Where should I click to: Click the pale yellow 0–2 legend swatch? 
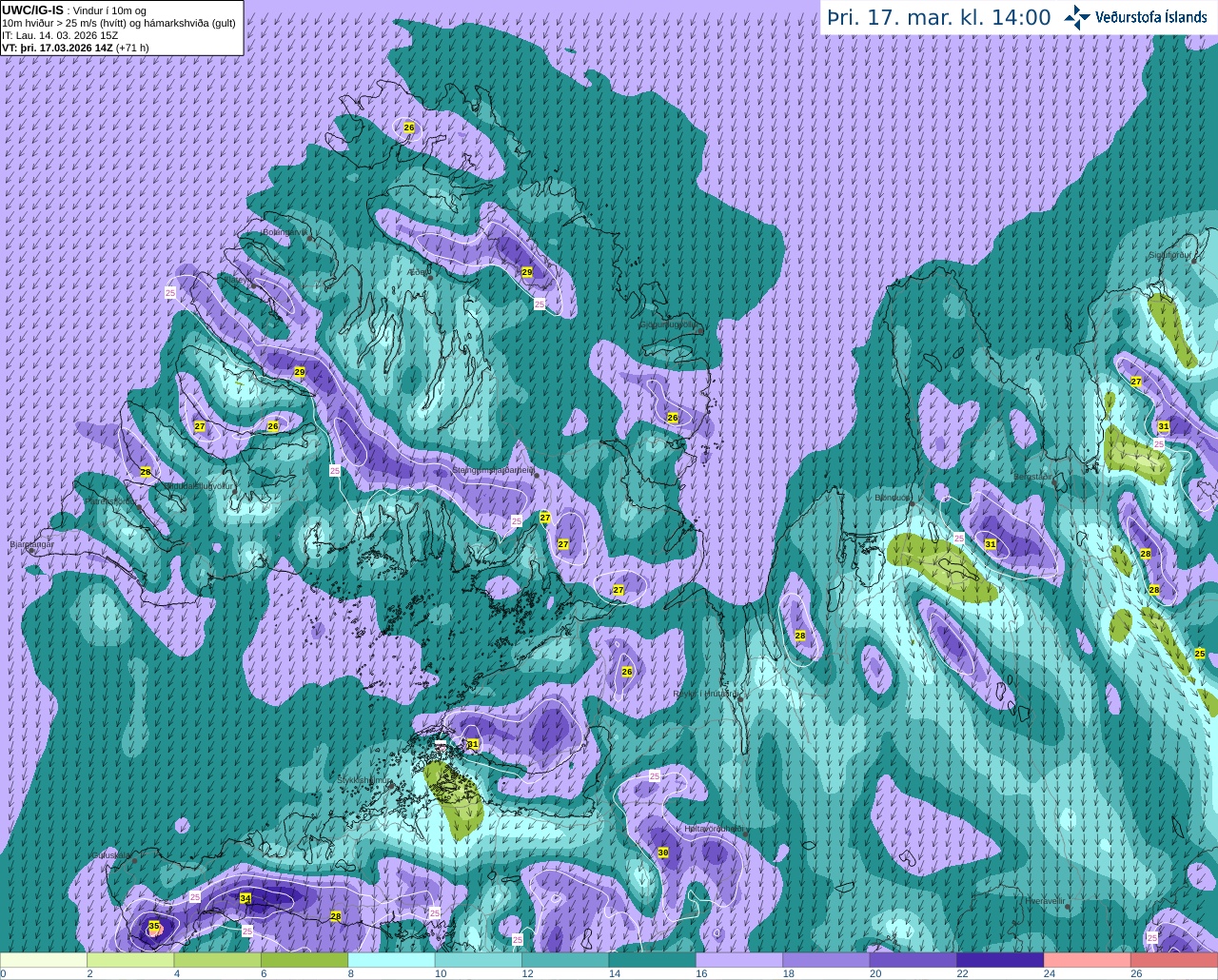pos(44,960)
